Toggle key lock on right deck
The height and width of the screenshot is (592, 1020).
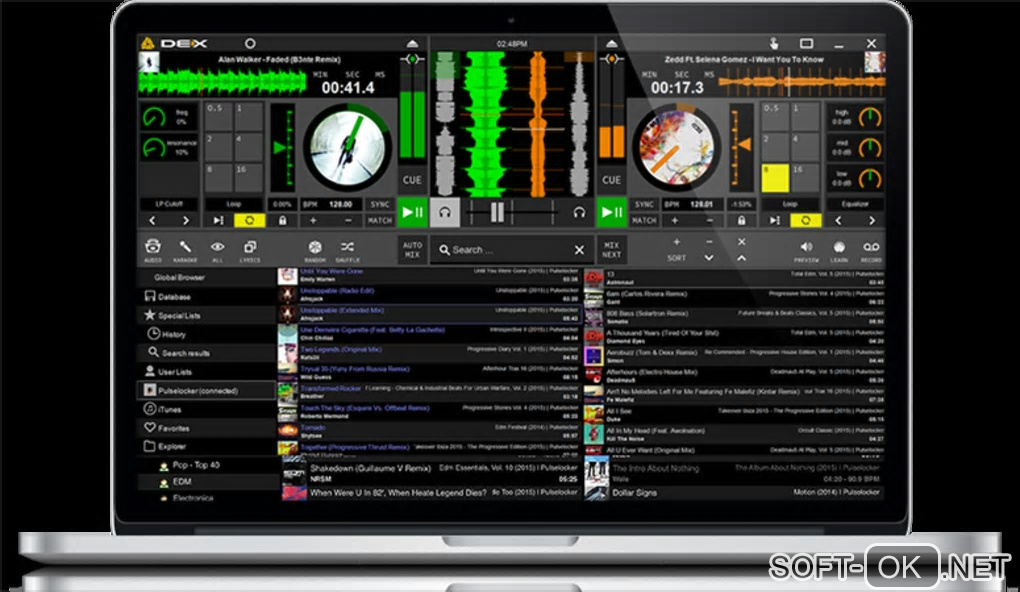click(x=742, y=221)
